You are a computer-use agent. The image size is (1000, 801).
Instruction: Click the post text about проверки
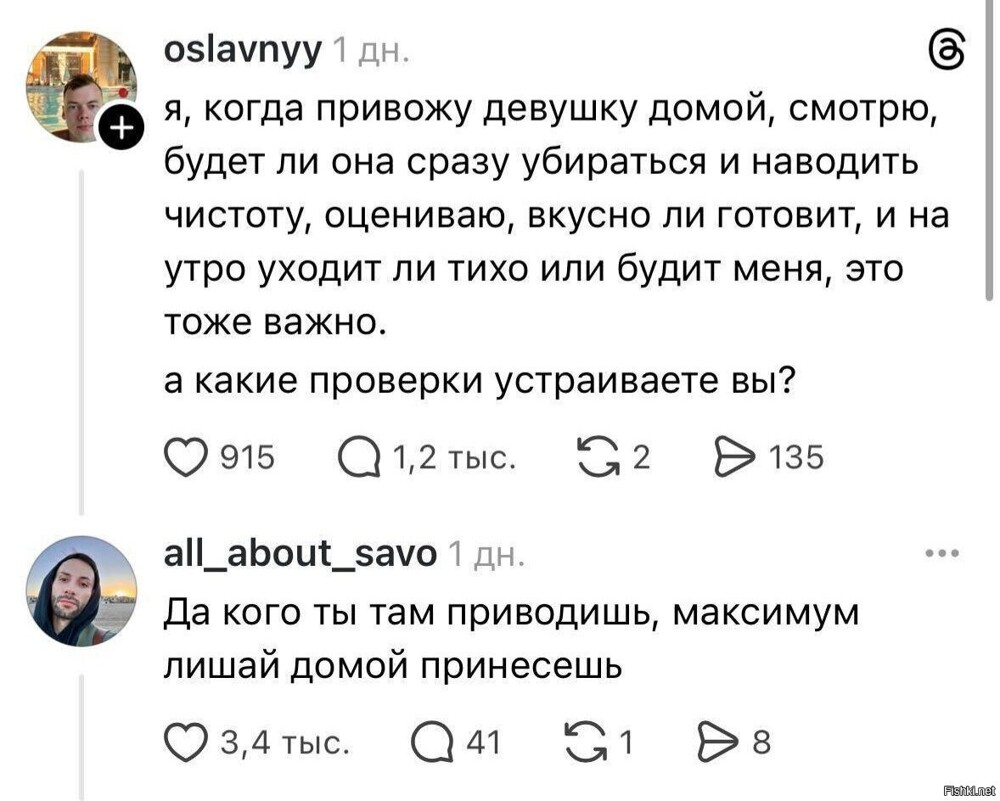coord(480,381)
